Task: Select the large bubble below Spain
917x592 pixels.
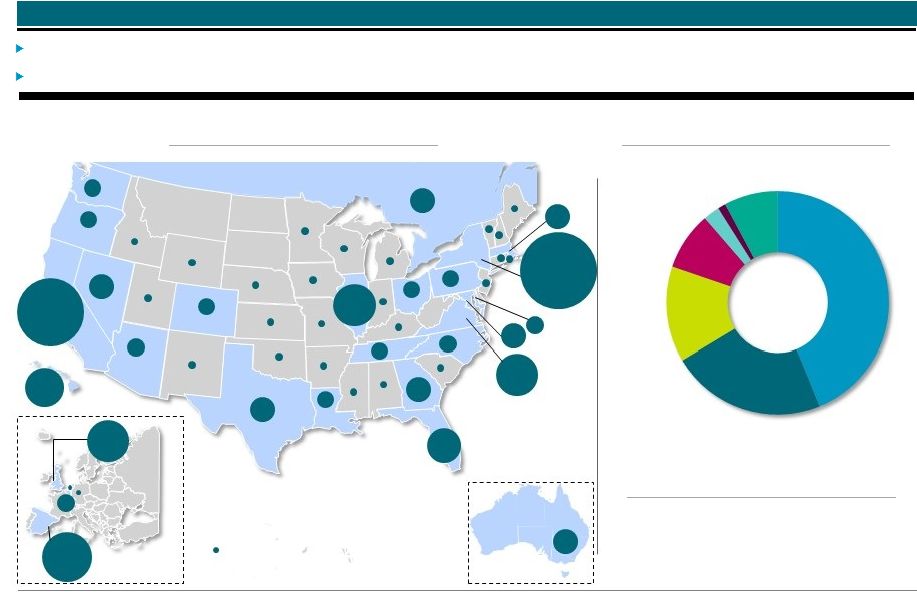Action: tap(67, 557)
